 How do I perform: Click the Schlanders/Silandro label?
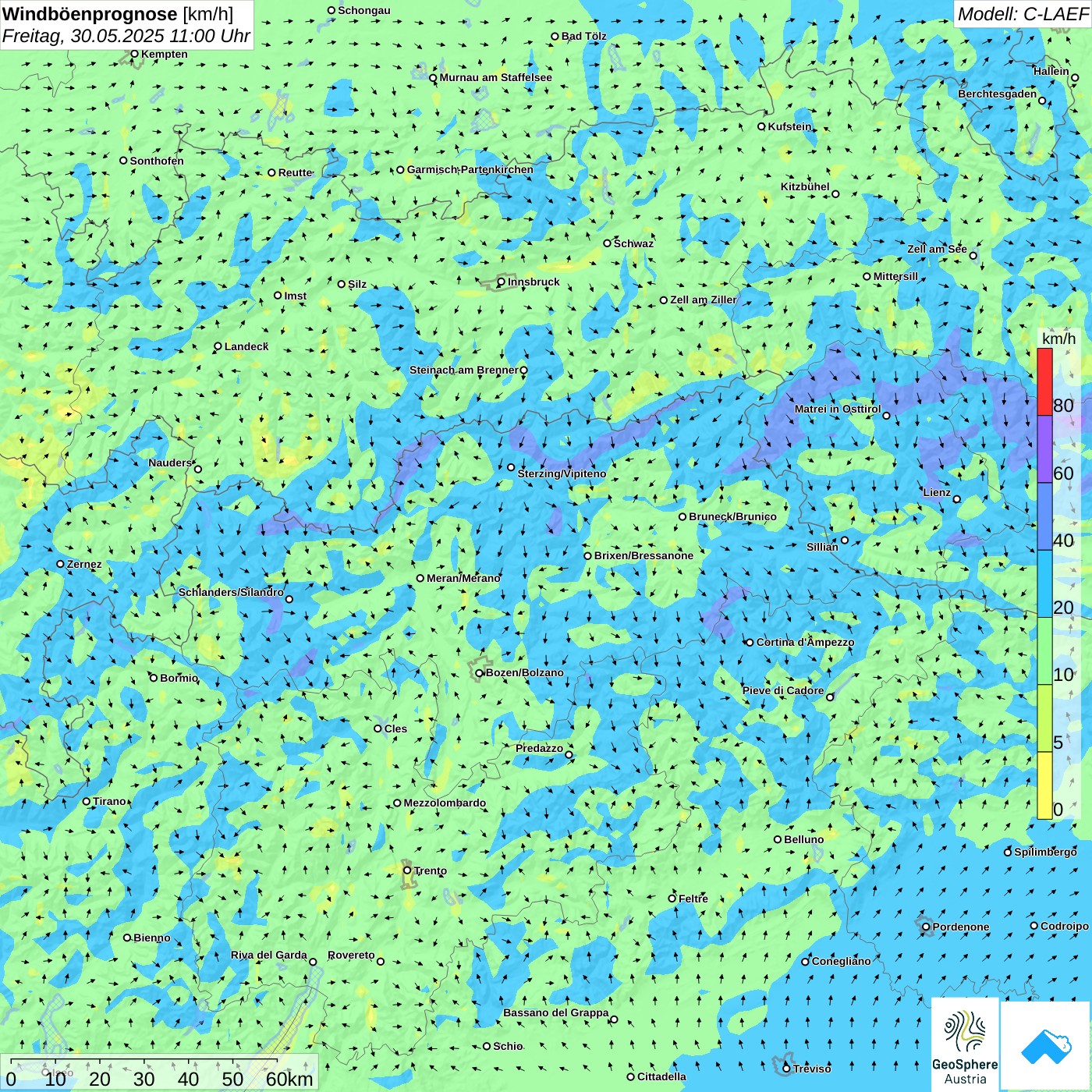[231, 592]
